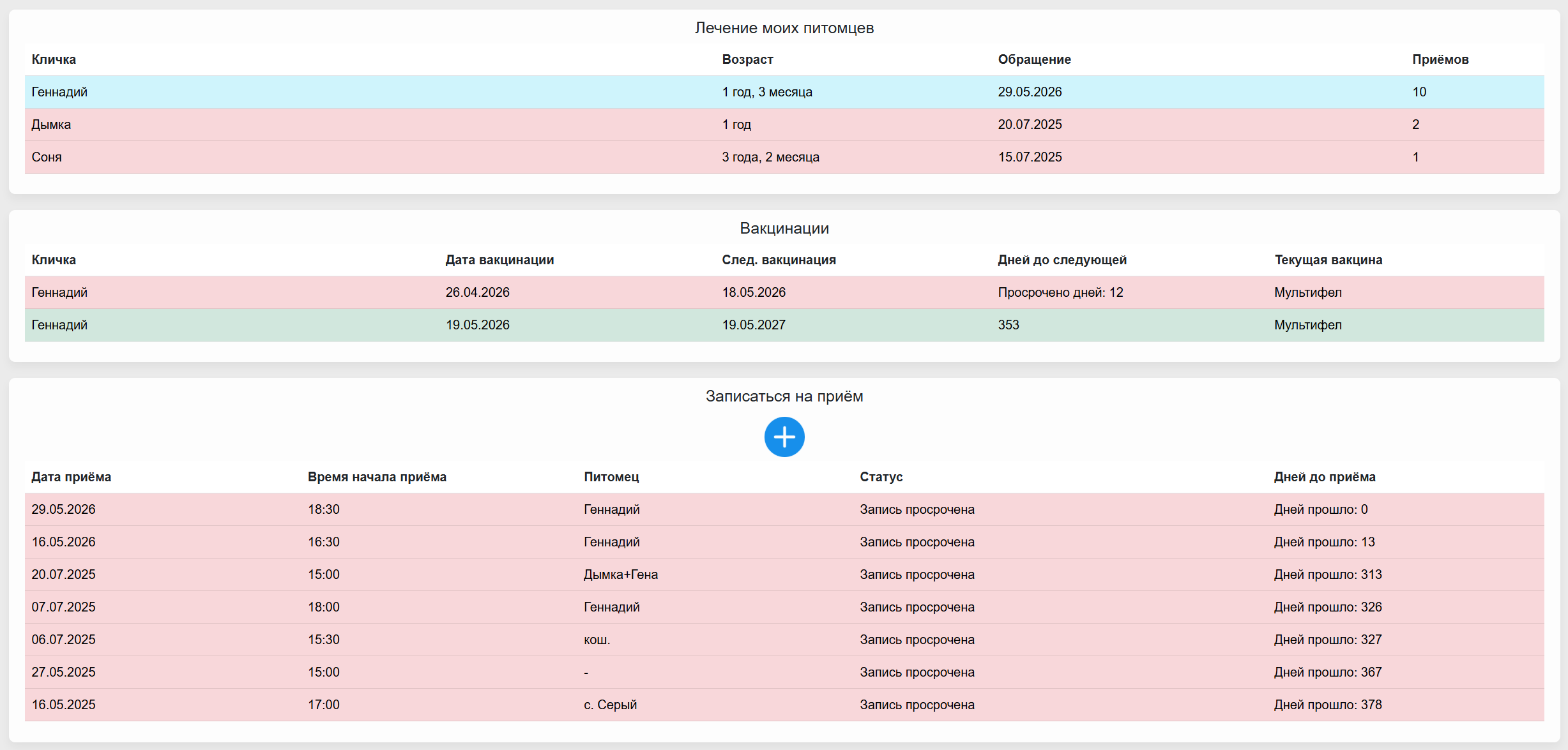Screen dimensions: 1568x750
Task: Select the overdue vaccination row dated 26.04.2026
Action: point(784,292)
